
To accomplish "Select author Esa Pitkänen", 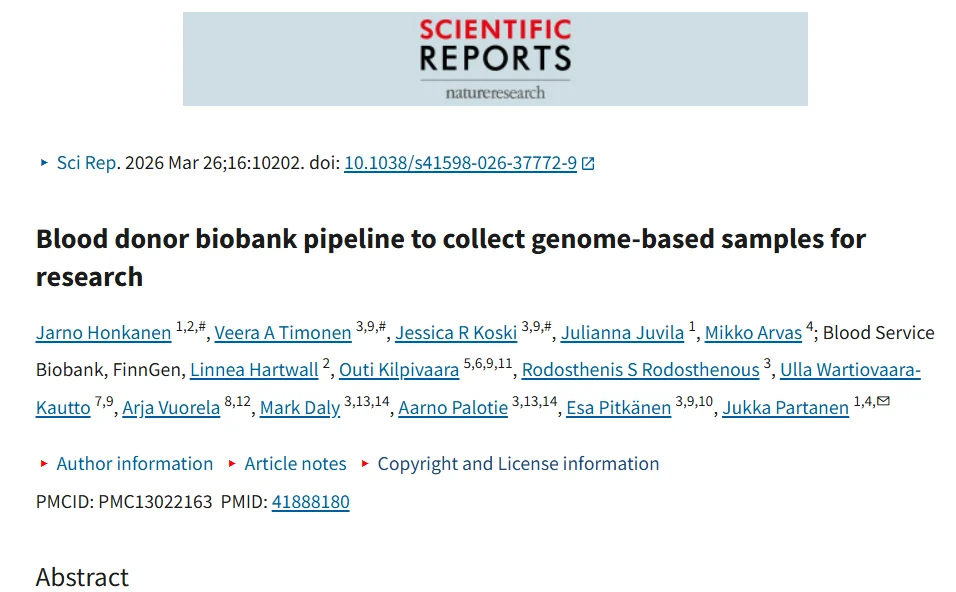I will (x=618, y=408).
